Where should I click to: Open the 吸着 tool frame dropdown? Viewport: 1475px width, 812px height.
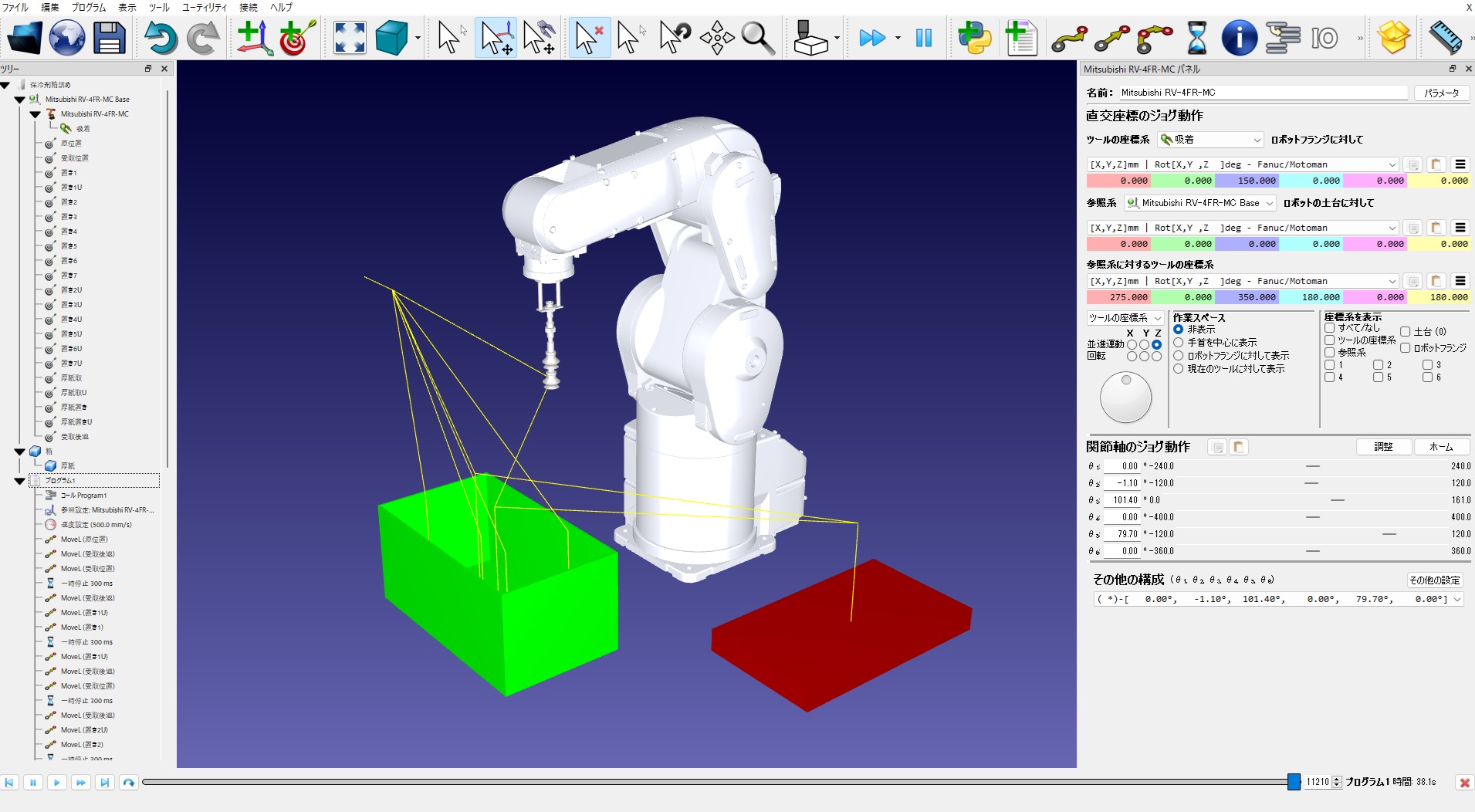click(1211, 140)
